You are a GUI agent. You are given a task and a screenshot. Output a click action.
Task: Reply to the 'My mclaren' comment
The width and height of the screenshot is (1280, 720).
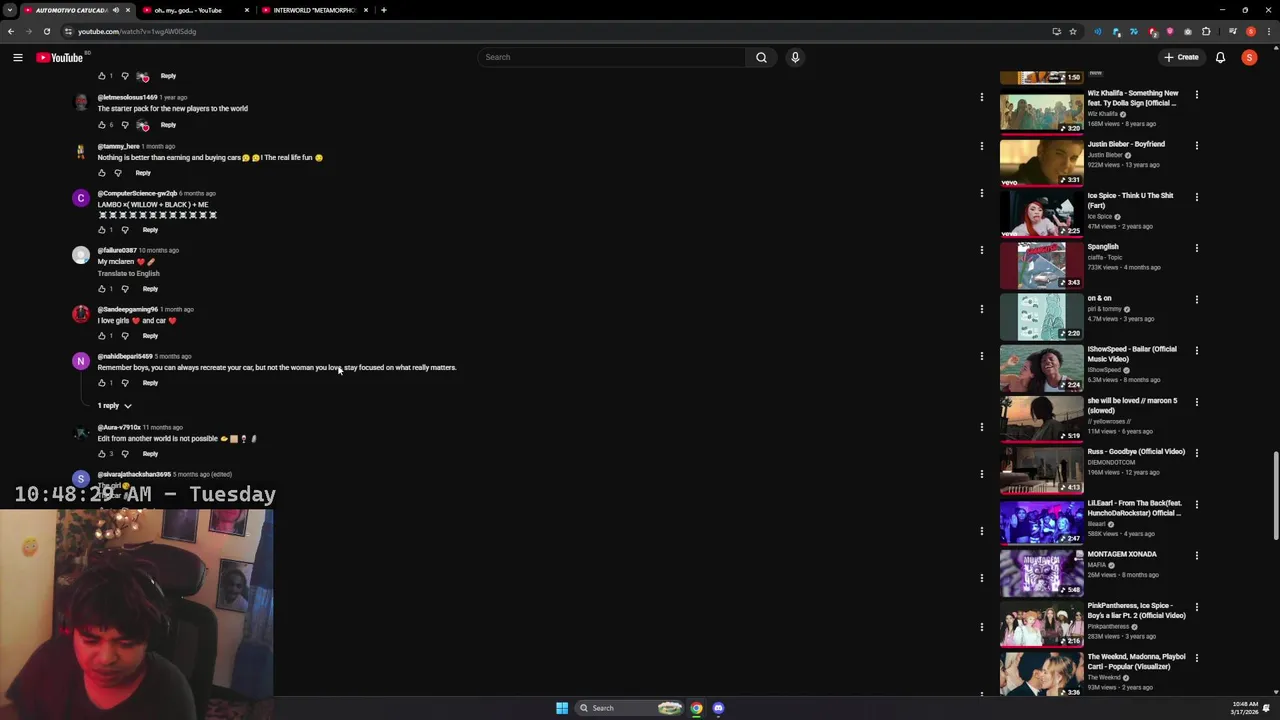pos(150,289)
